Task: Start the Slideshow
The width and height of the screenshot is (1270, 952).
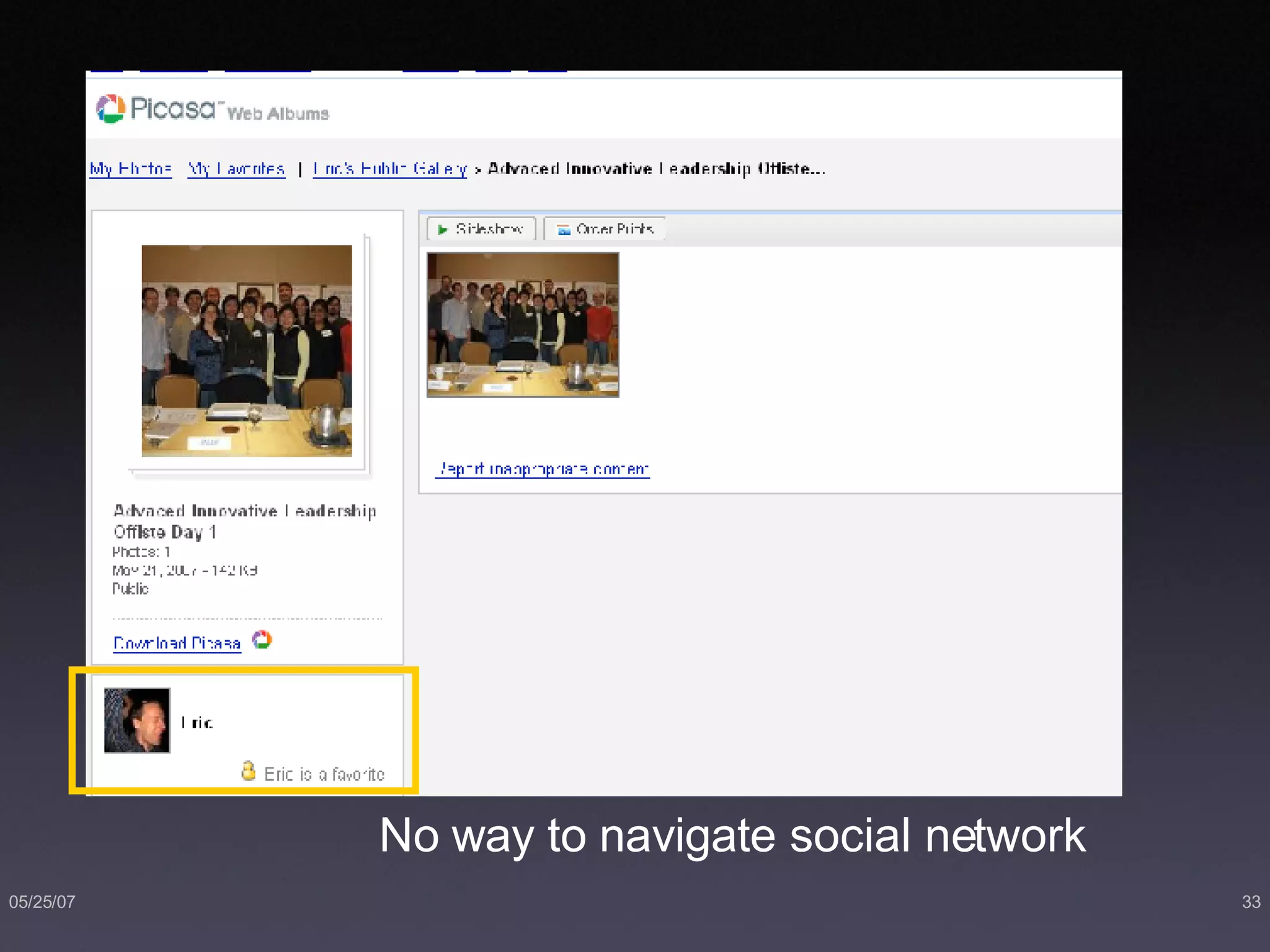Action: point(481,229)
